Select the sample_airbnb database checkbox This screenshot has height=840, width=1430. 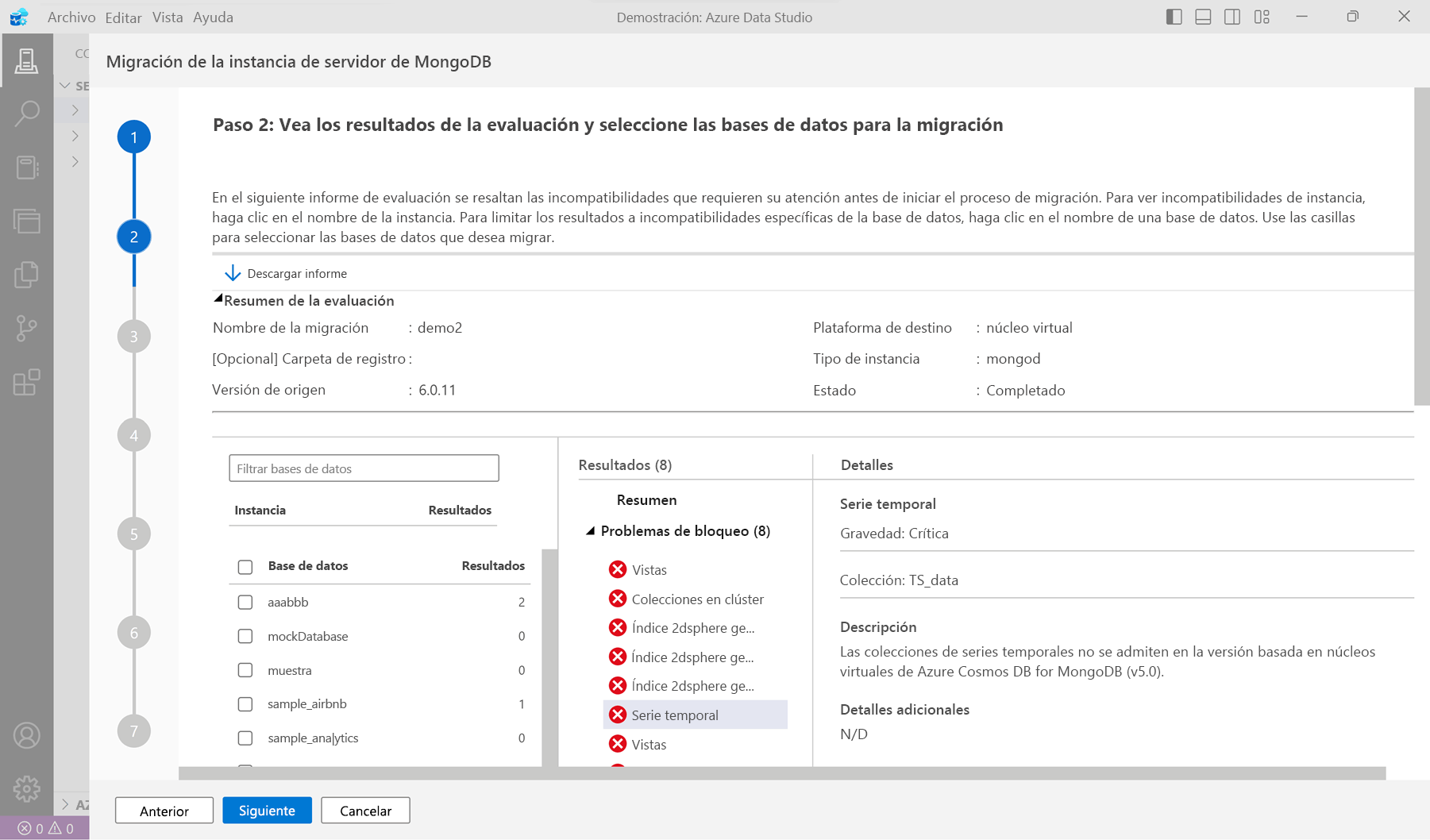pyautogui.click(x=245, y=703)
